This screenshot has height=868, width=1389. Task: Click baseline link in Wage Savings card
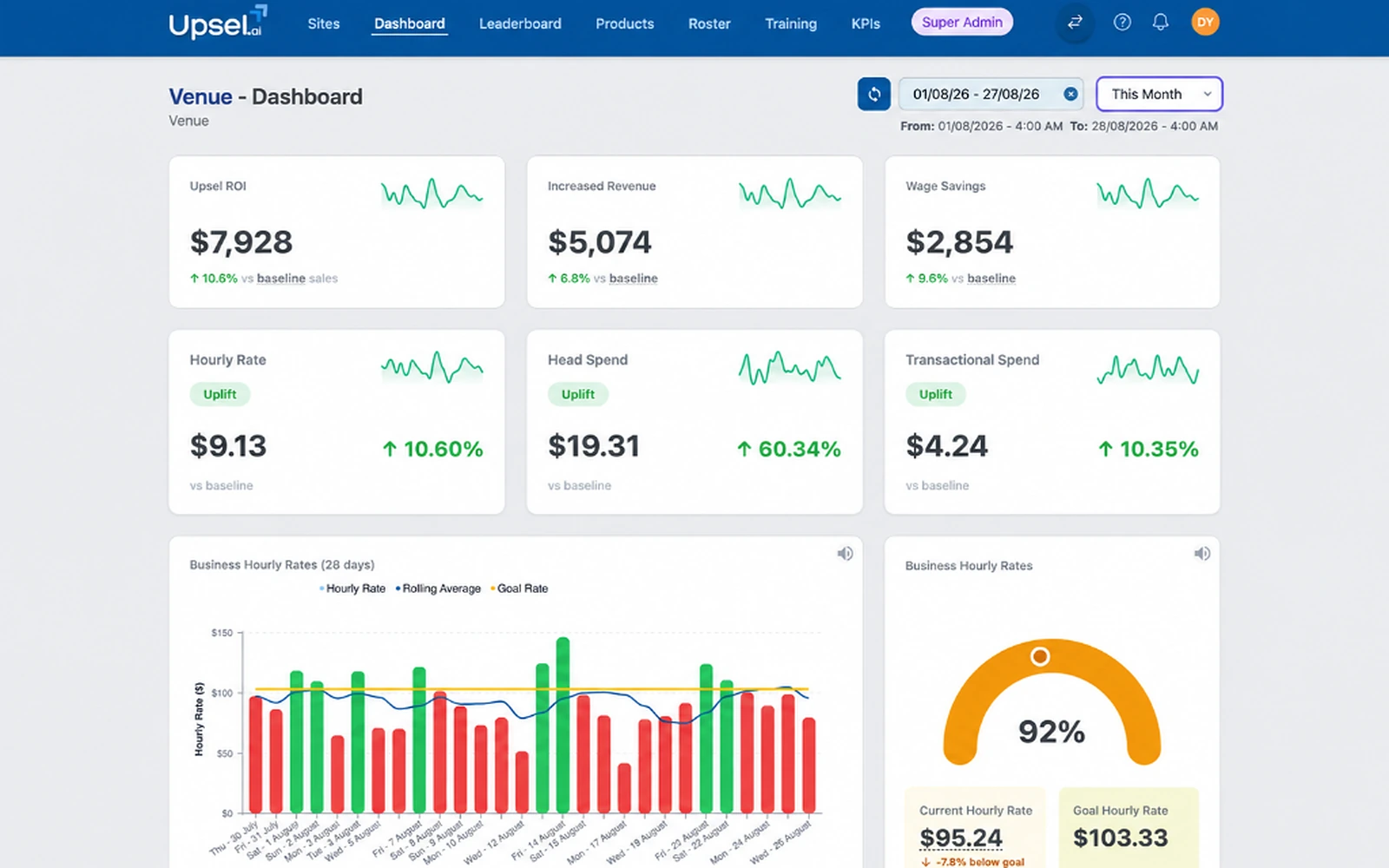991,279
